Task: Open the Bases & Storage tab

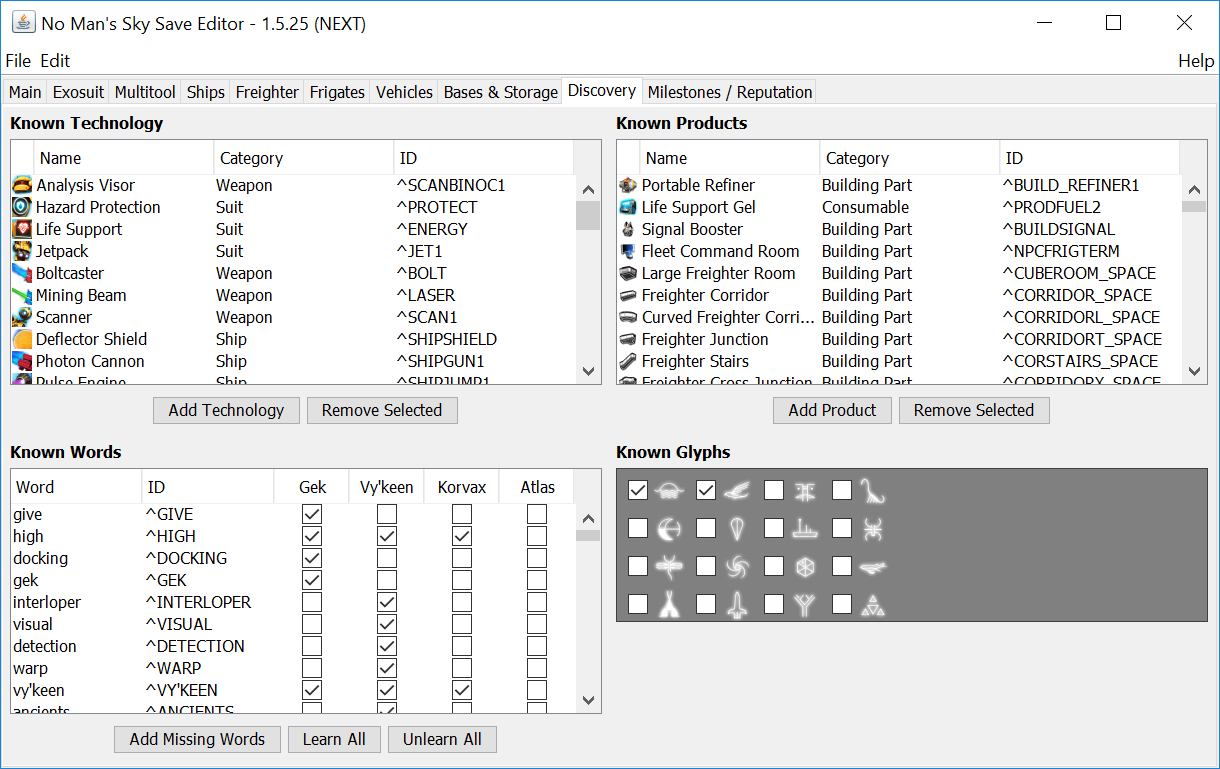Action: pyautogui.click(x=500, y=92)
